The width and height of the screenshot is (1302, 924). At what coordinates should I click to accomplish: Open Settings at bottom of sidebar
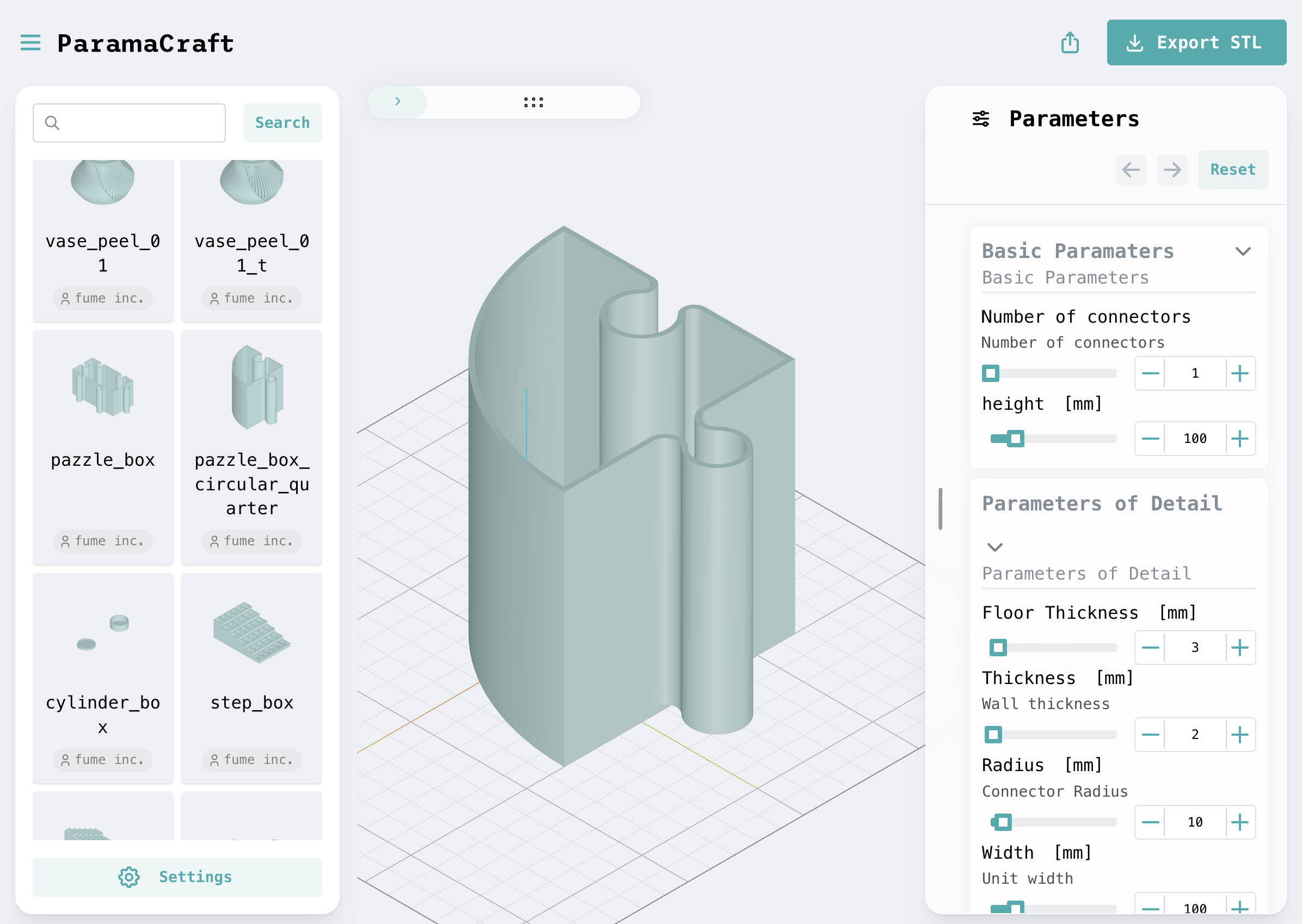(x=177, y=877)
